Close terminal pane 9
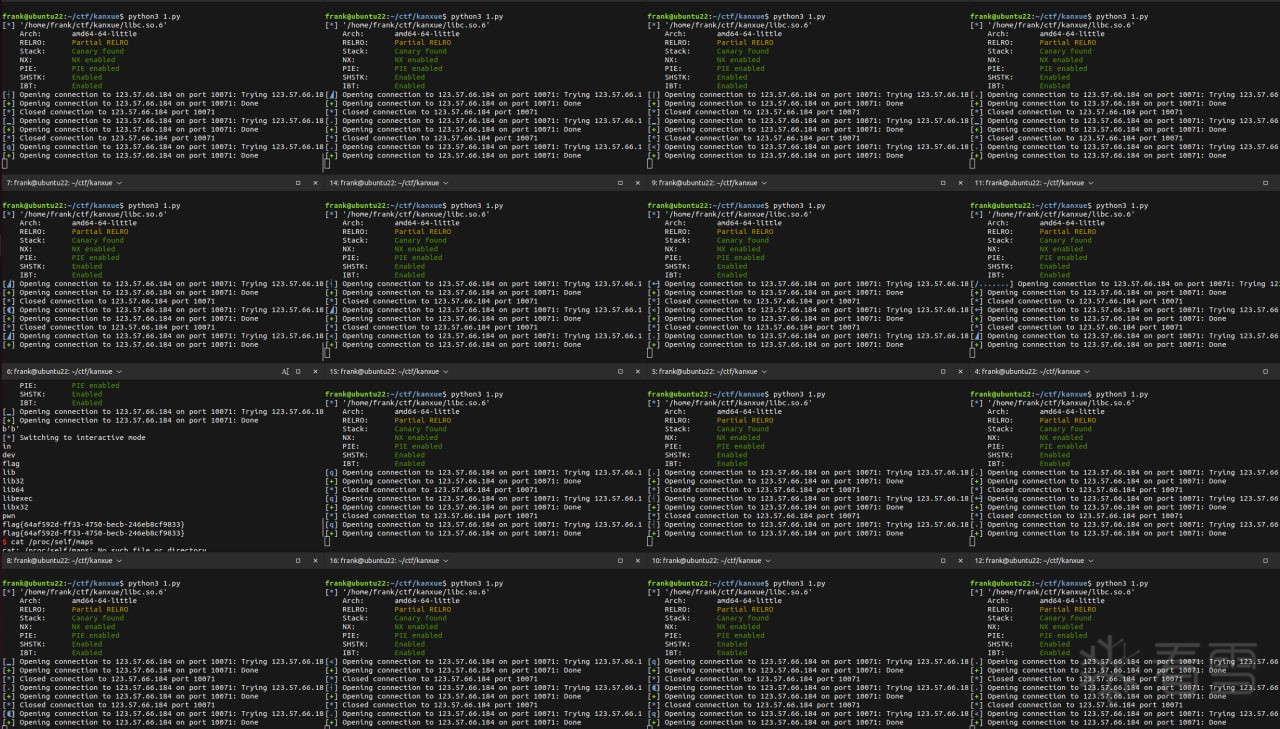The height and width of the screenshot is (729, 1280). [x=959, y=183]
